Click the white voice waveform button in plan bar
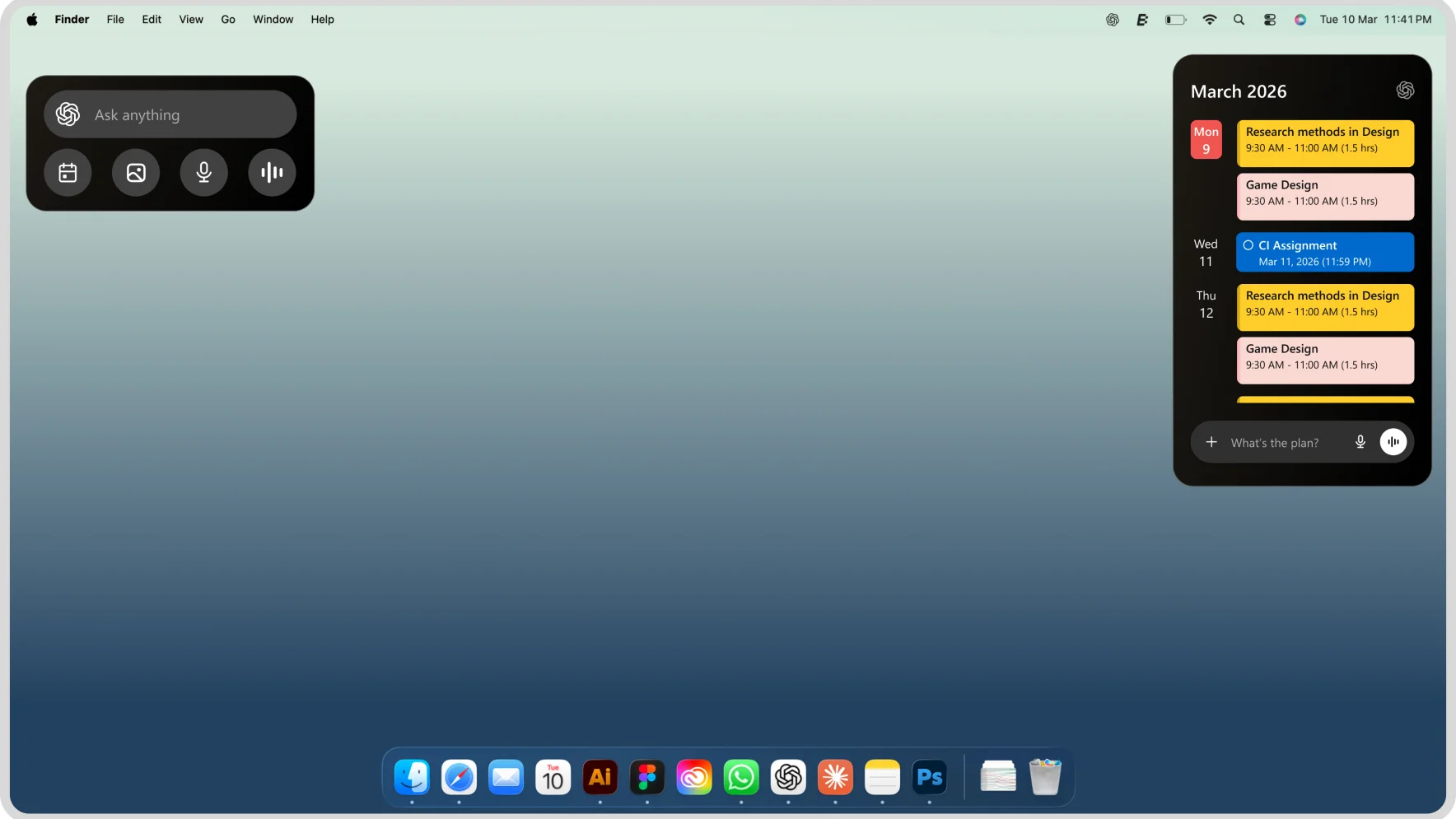The height and width of the screenshot is (819, 1456). coord(1393,442)
